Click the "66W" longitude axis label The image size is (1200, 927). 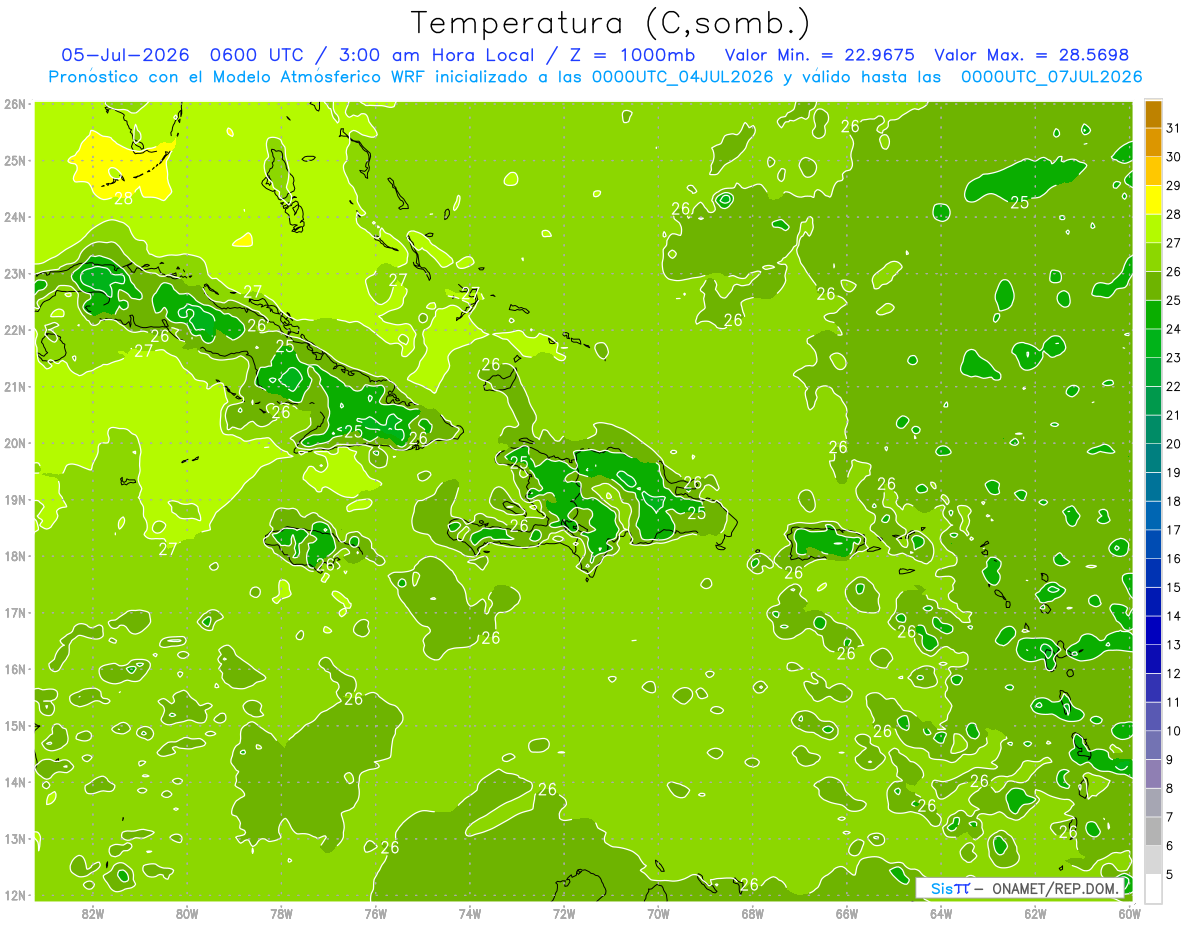pyautogui.click(x=846, y=913)
